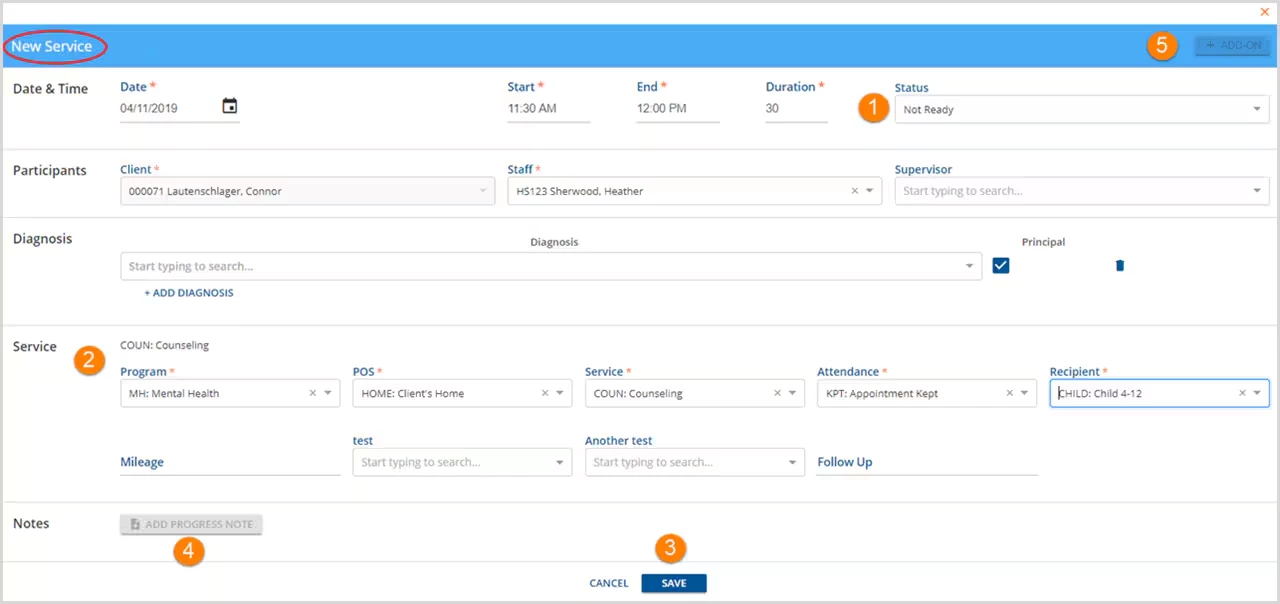The width and height of the screenshot is (1280, 604).
Task: Open the Attendance dropdown arrow
Action: [1024, 393]
